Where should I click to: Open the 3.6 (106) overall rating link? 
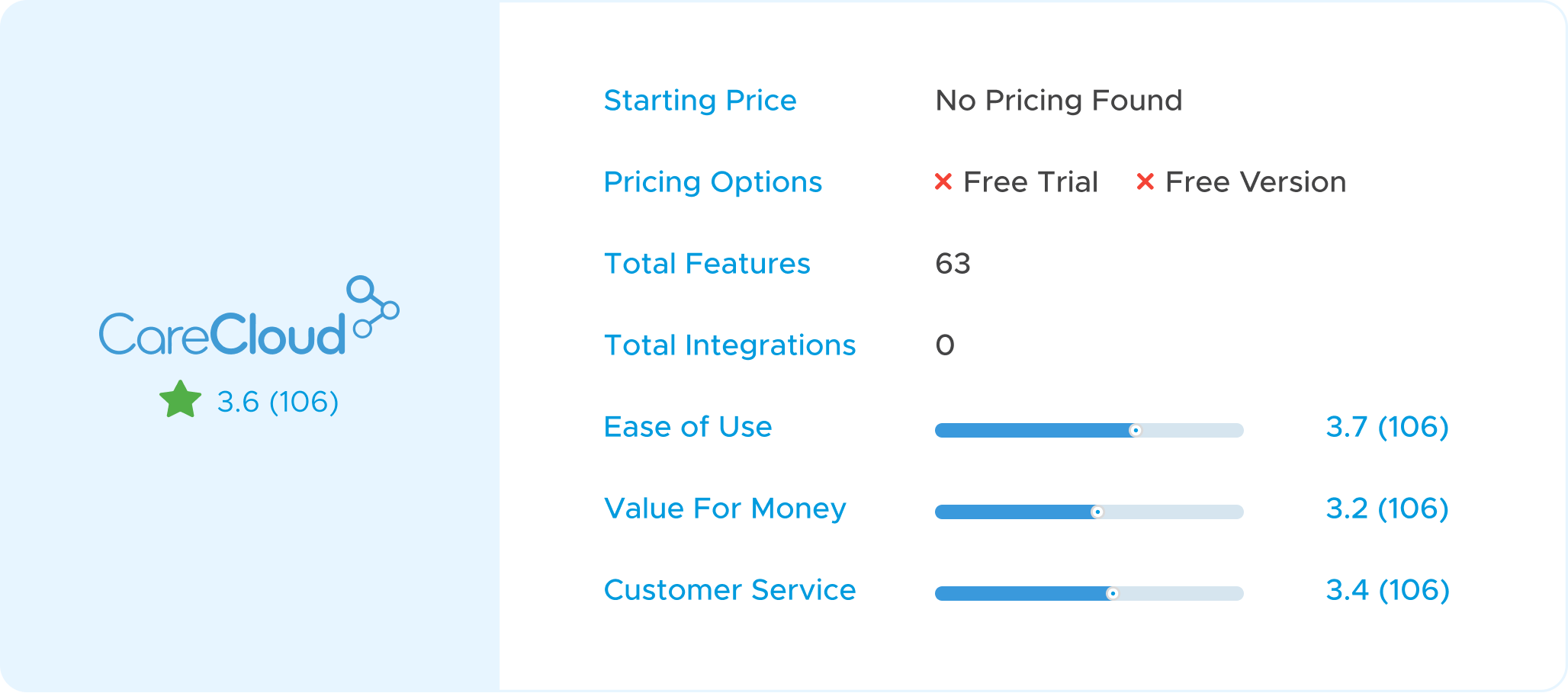[x=278, y=402]
